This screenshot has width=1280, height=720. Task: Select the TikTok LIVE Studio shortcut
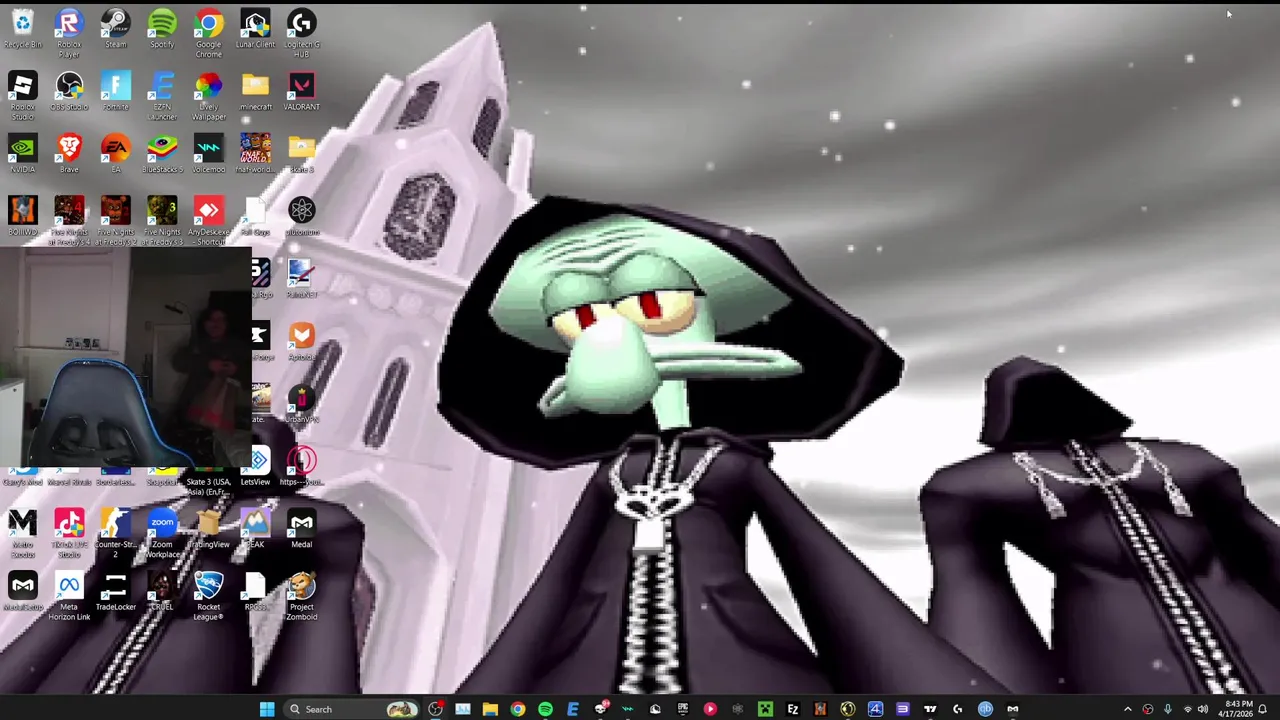[x=69, y=534]
